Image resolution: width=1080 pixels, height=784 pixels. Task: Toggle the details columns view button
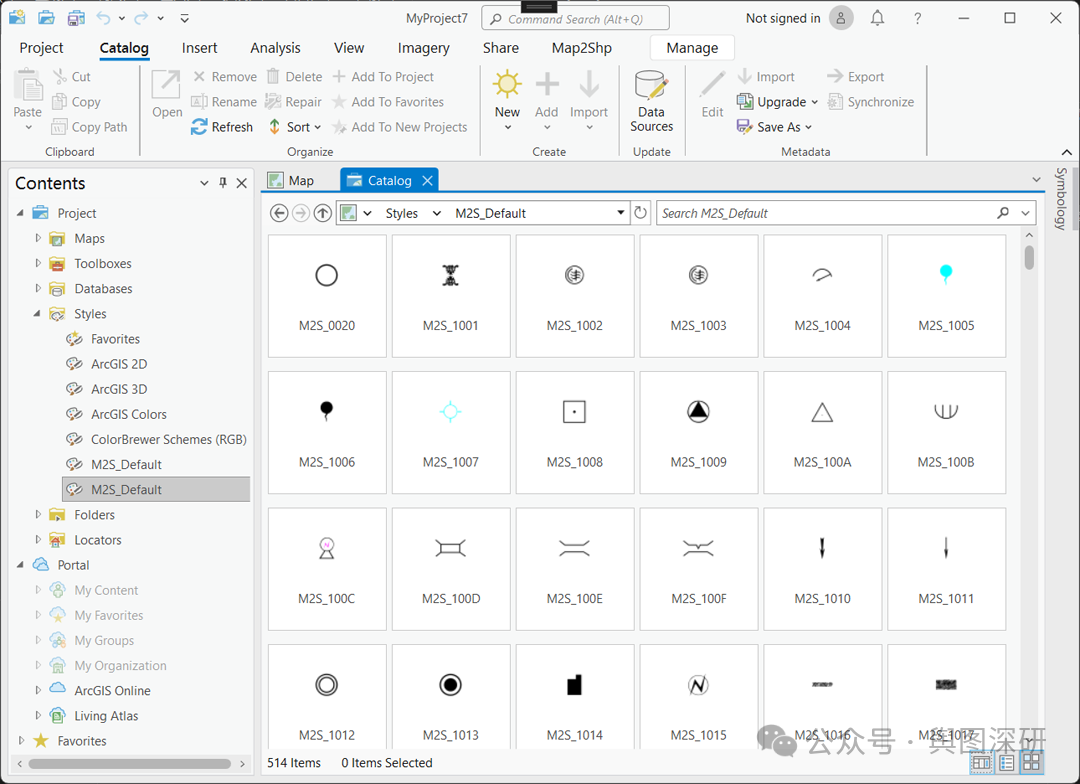point(981,763)
